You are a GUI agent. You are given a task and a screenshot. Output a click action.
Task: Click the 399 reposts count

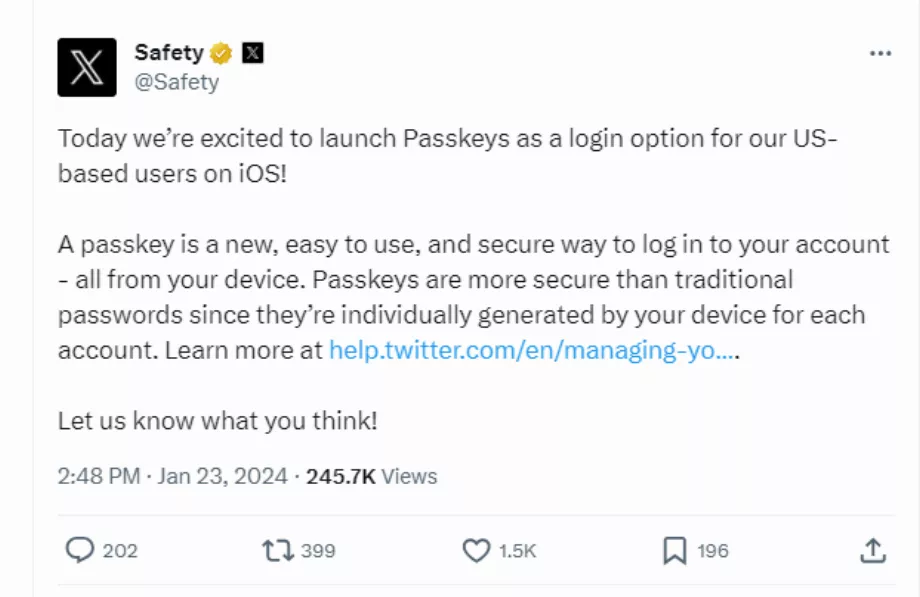318,551
